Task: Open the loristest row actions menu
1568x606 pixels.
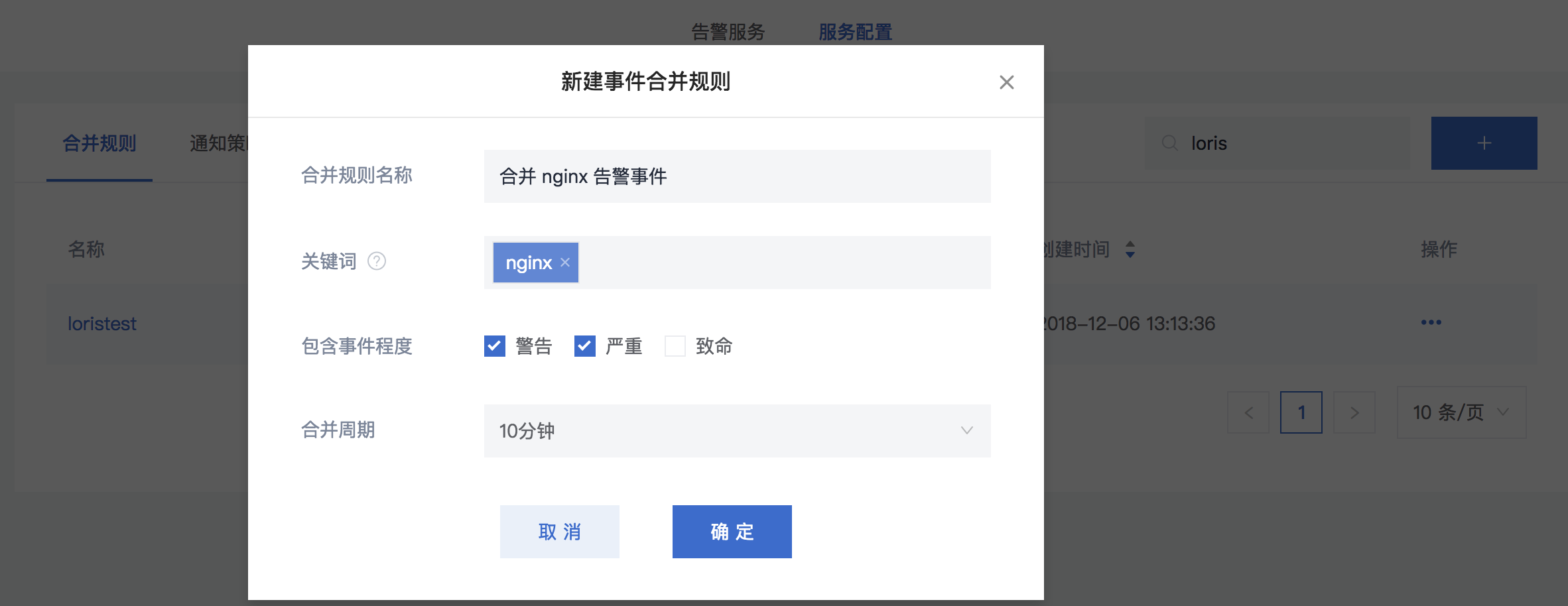Action: [x=1431, y=322]
